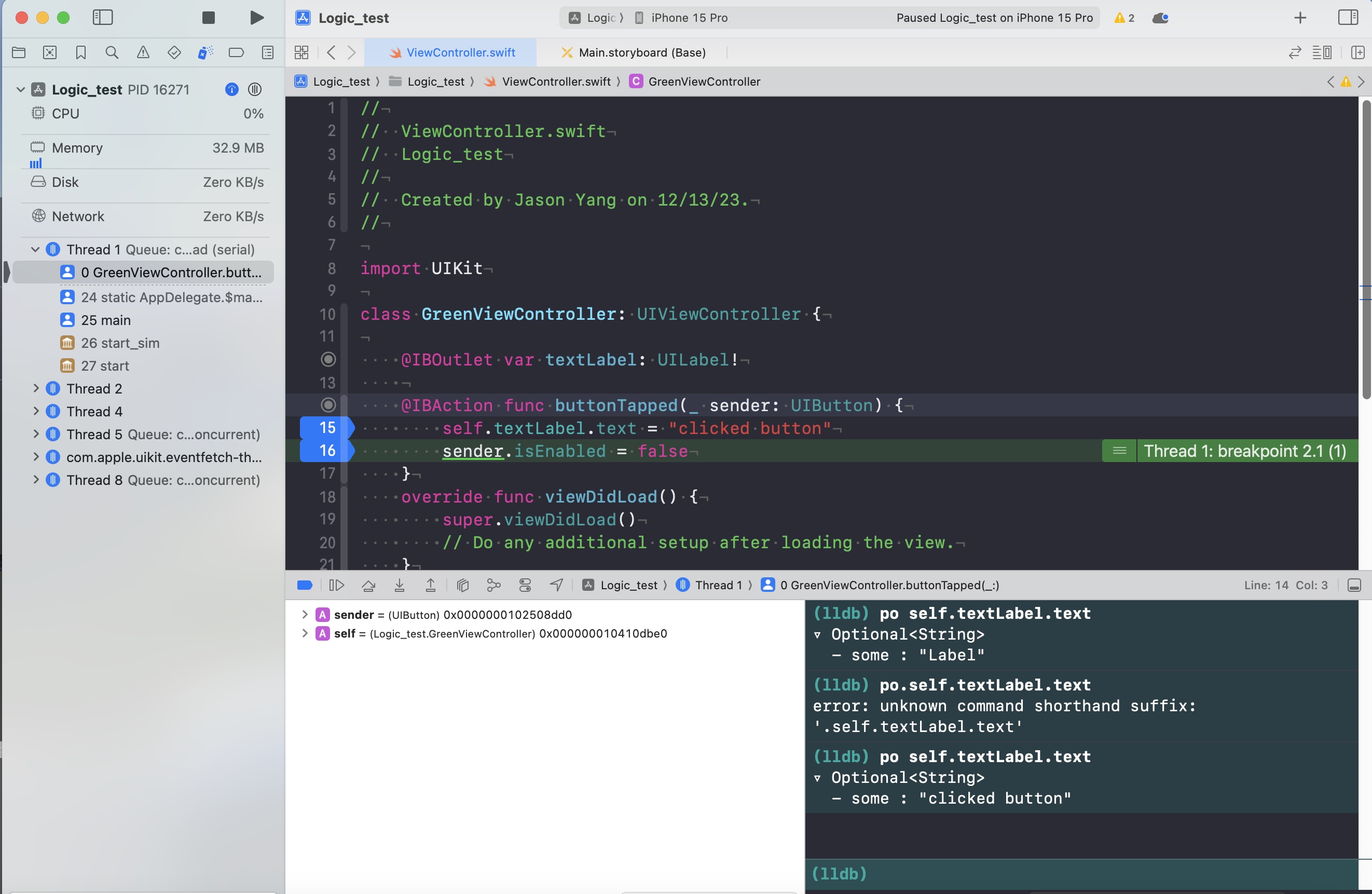Toggle the left navigator sidebar button

(x=103, y=18)
